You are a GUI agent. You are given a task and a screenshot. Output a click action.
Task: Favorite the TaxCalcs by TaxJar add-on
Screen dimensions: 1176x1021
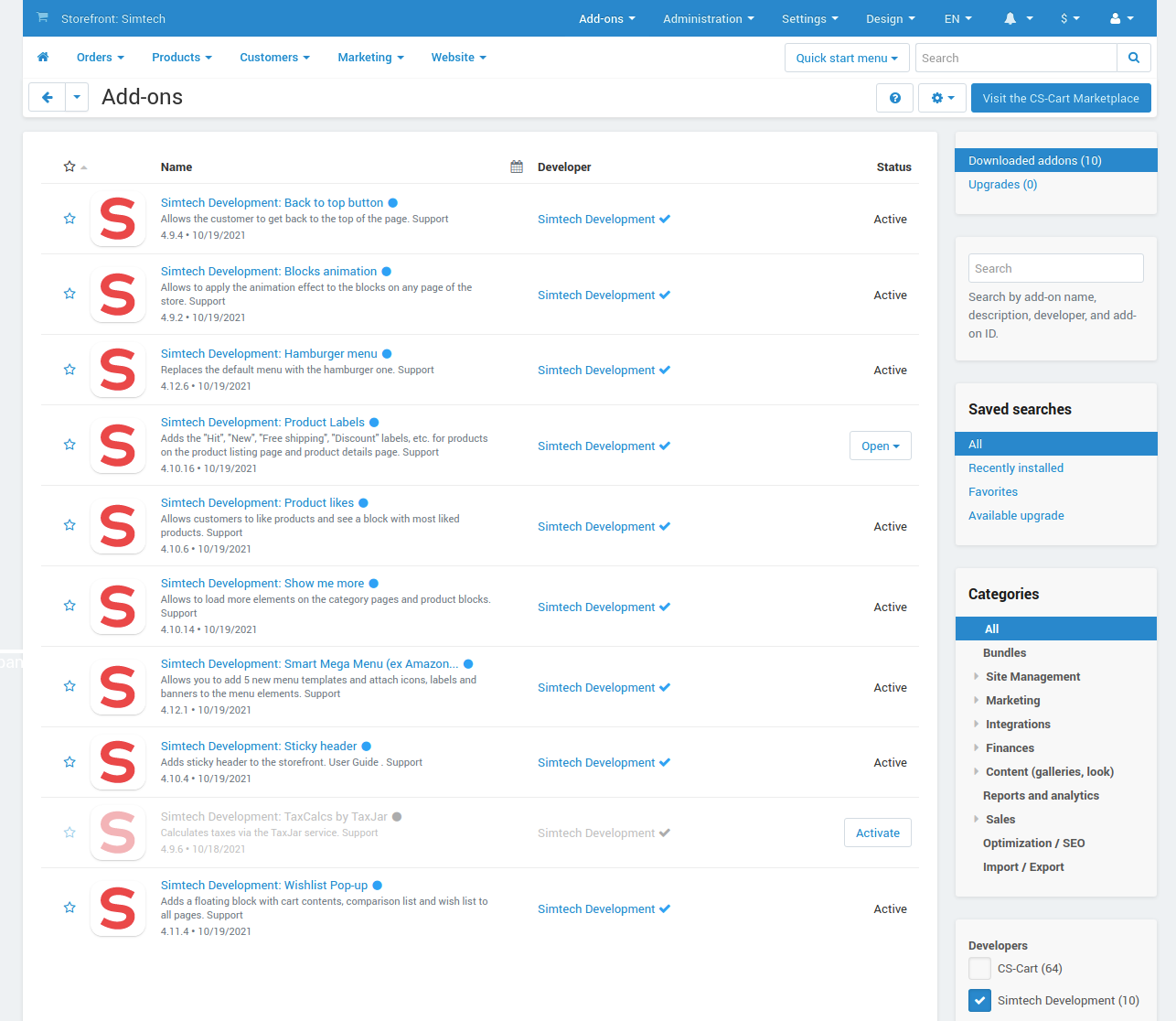coord(69,833)
